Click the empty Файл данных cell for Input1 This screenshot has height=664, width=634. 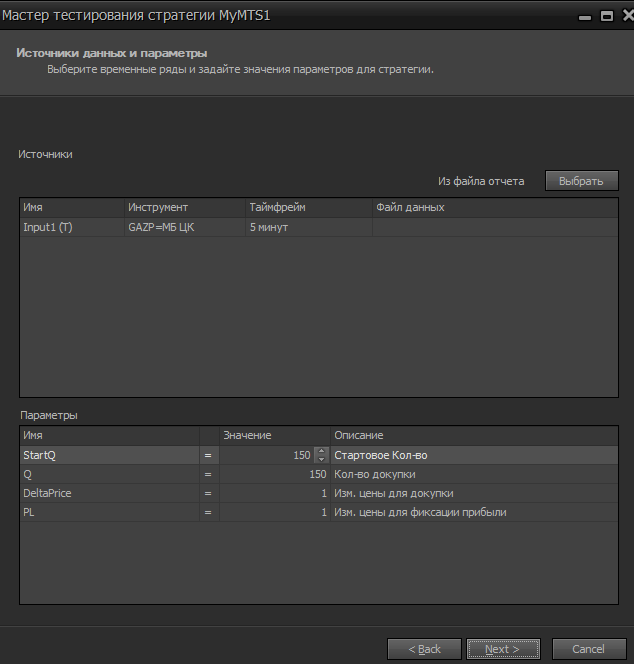point(495,227)
